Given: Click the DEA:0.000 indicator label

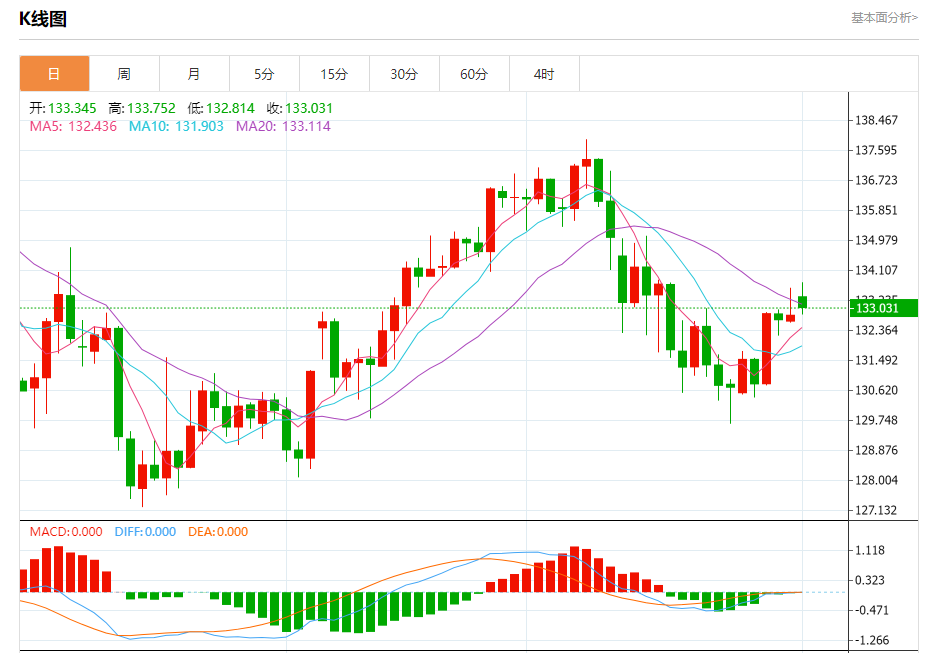Looking at the screenshot, I should click(218, 532).
